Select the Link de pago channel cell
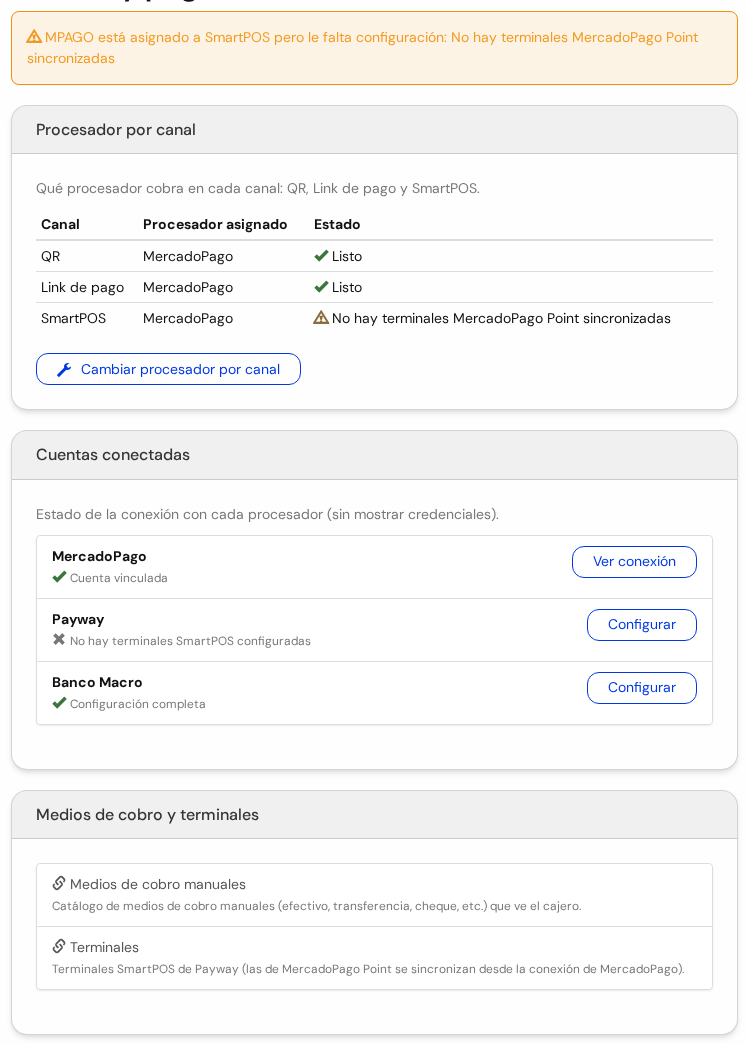The width and height of the screenshot is (748, 1045). click(82, 287)
